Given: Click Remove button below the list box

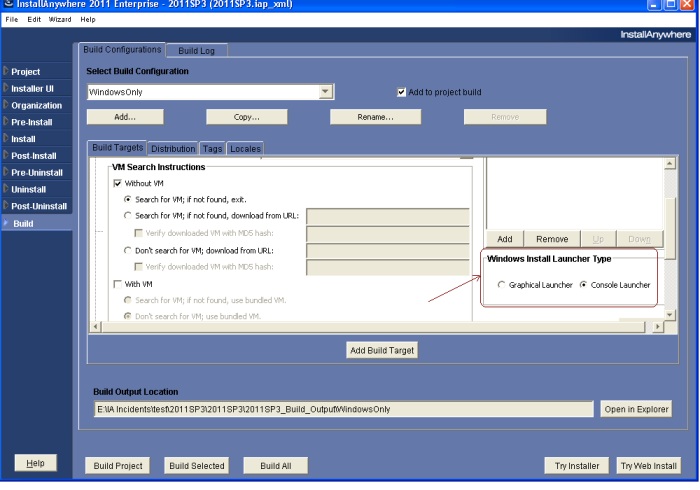Looking at the screenshot, I should click(x=552, y=239).
